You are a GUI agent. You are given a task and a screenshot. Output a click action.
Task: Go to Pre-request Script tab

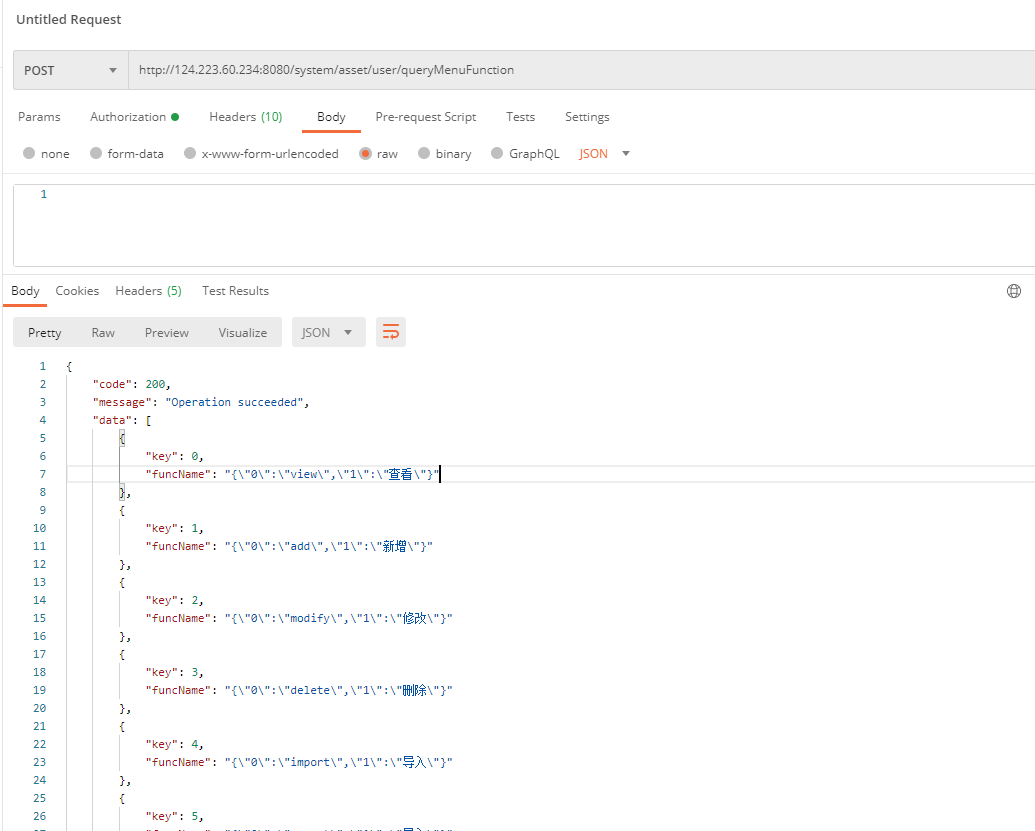[x=425, y=117]
